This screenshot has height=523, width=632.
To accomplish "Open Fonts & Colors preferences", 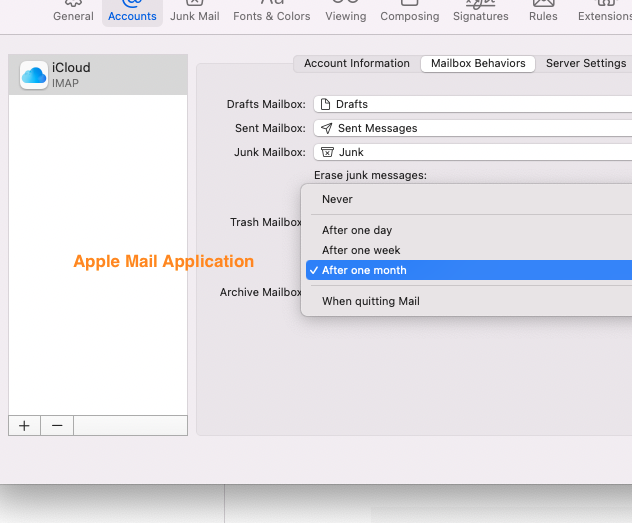I will point(272,11).
